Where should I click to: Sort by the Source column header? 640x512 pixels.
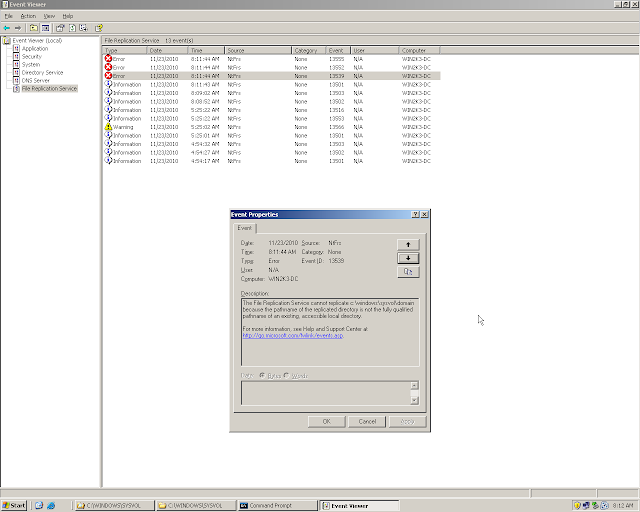tap(258, 51)
